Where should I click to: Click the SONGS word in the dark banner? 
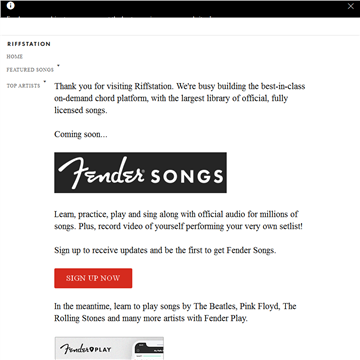coord(187,176)
